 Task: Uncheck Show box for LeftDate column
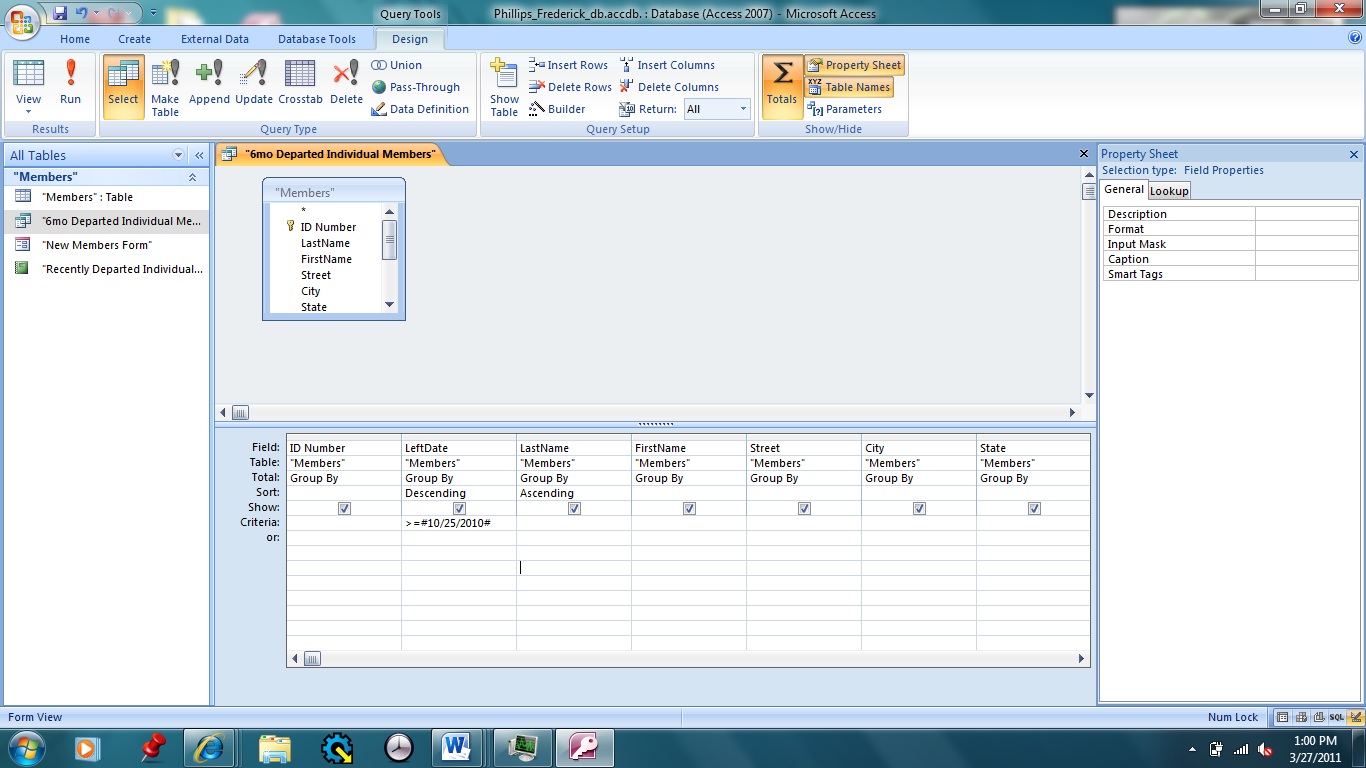pyautogui.click(x=459, y=508)
